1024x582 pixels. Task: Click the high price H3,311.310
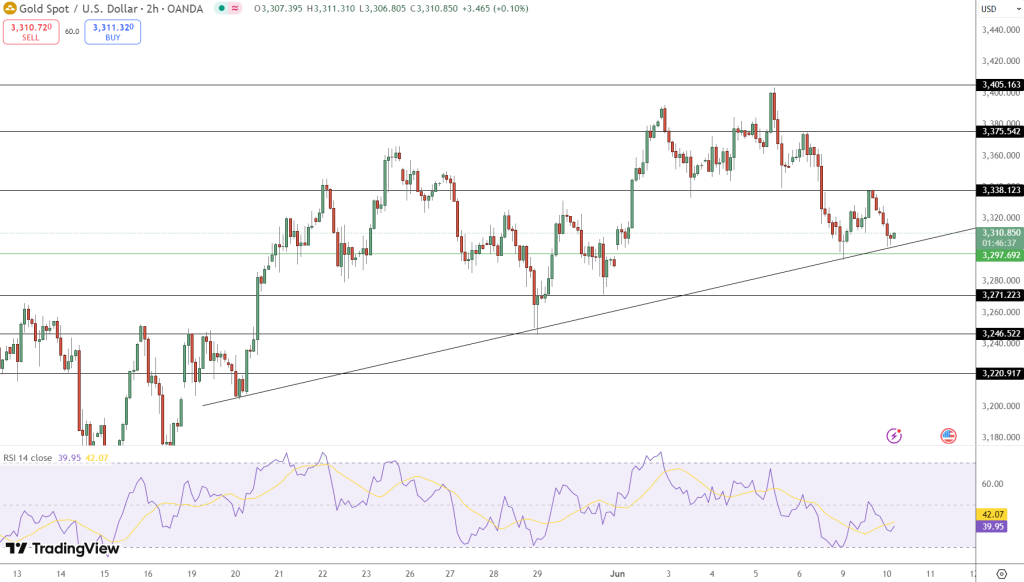click(x=331, y=8)
